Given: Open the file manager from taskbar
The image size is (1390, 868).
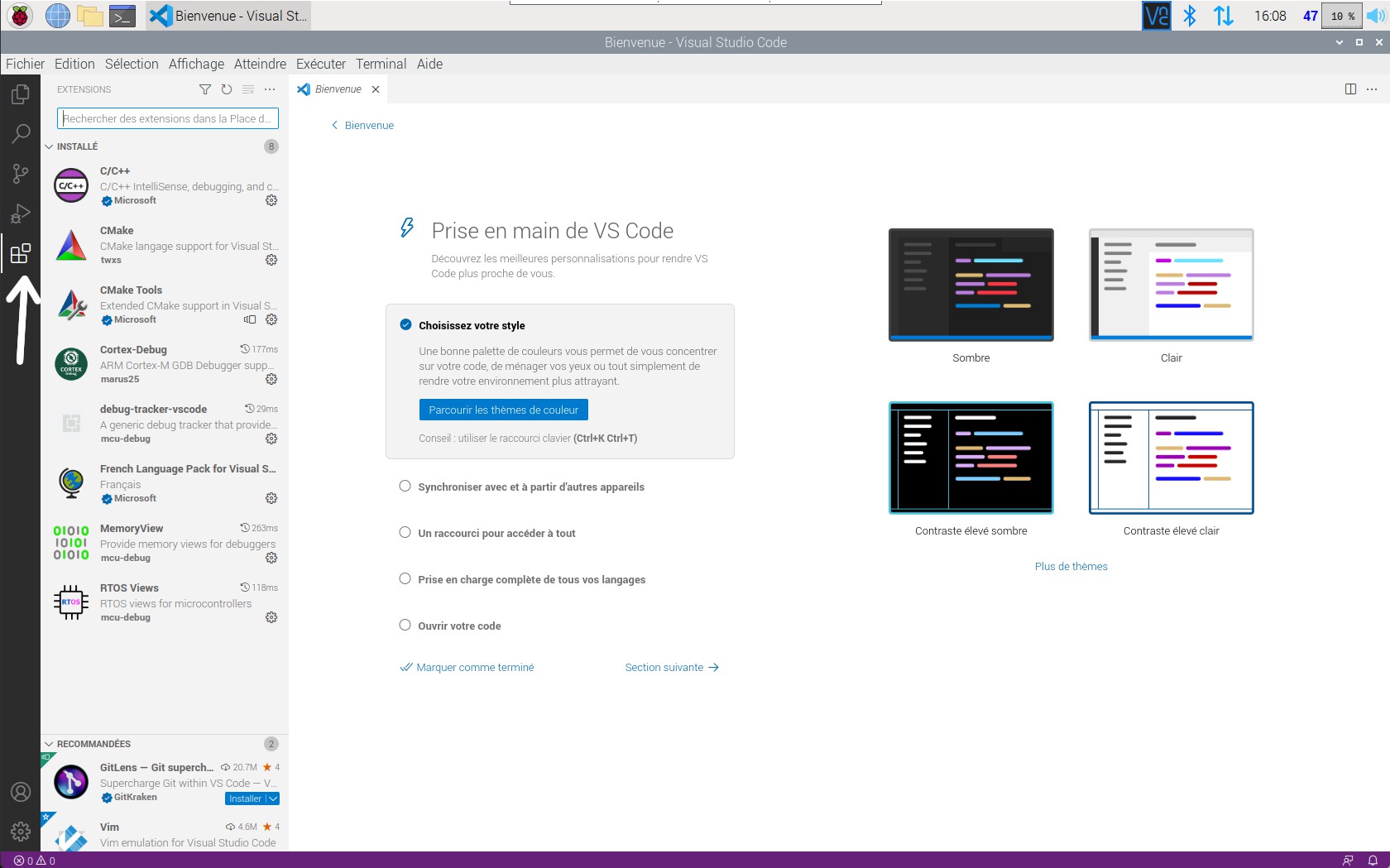Looking at the screenshot, I should click(89, 16).
